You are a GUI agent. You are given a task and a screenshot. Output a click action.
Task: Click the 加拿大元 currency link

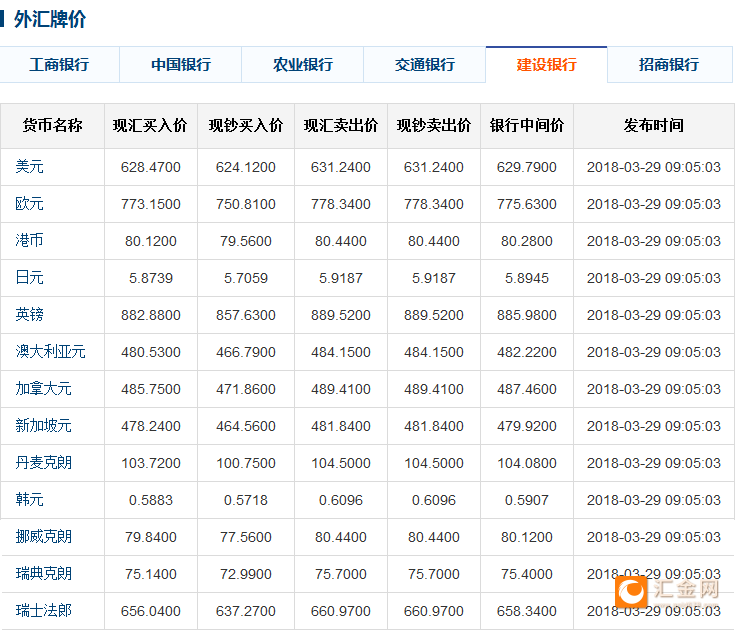click(x=44, y=389)
